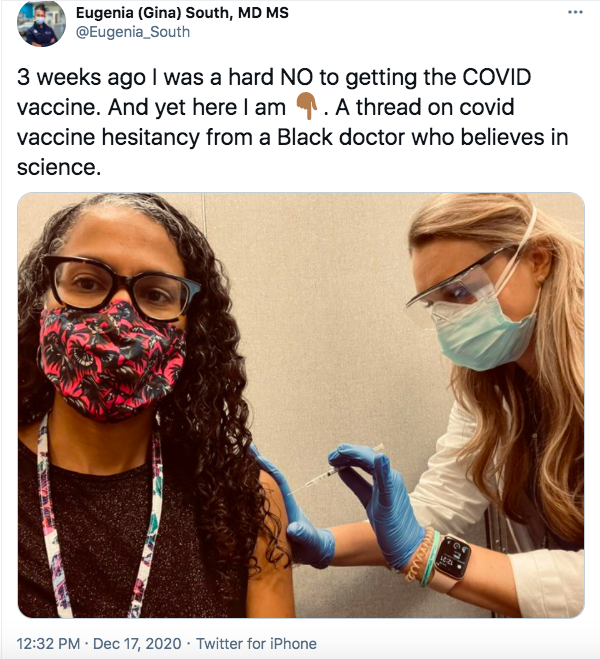Click the Twitter for iPhone source label

click(x=256, y=643)
